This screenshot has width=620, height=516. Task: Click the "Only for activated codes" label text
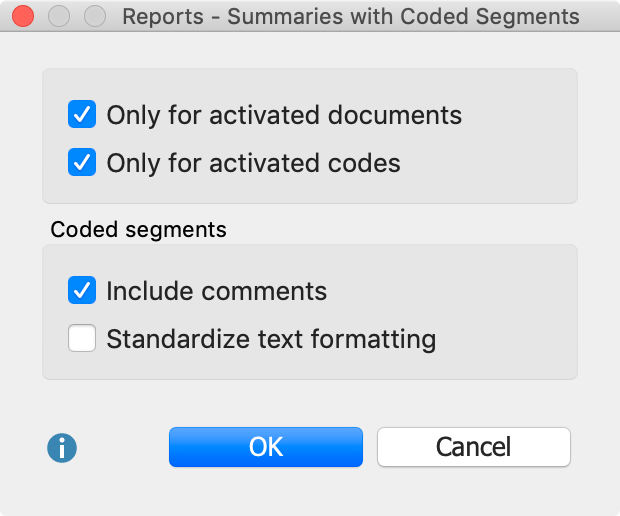coord(253,163)
